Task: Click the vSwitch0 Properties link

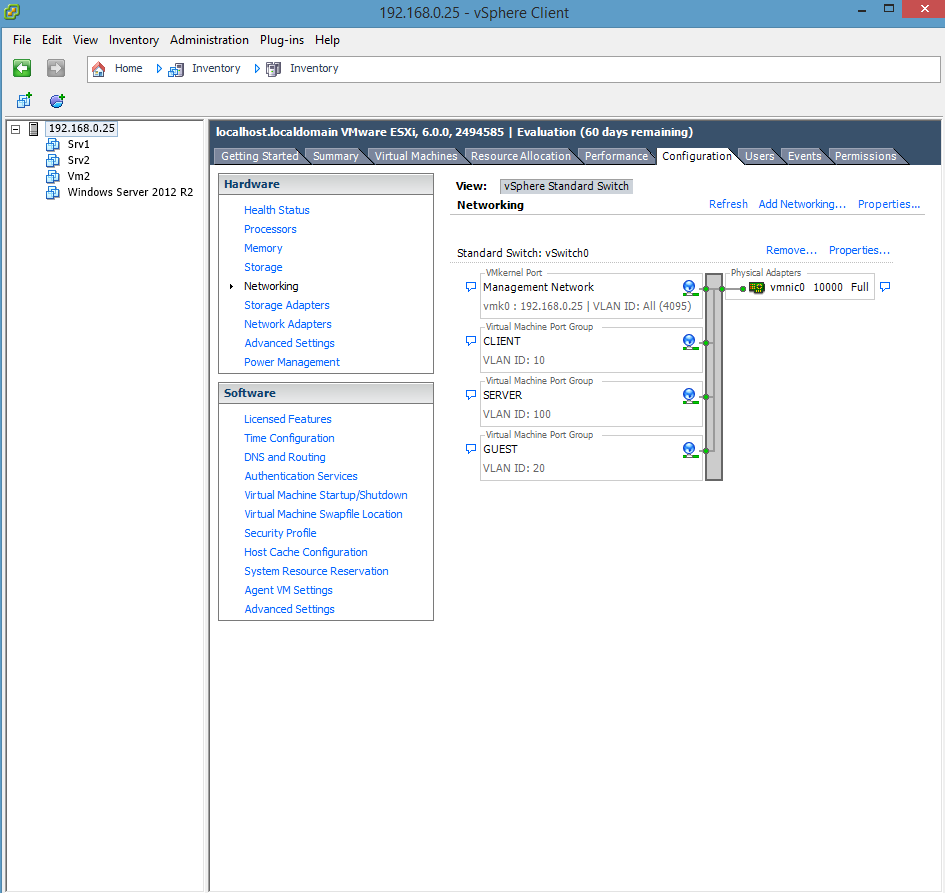Action: [x=859, y=250]
